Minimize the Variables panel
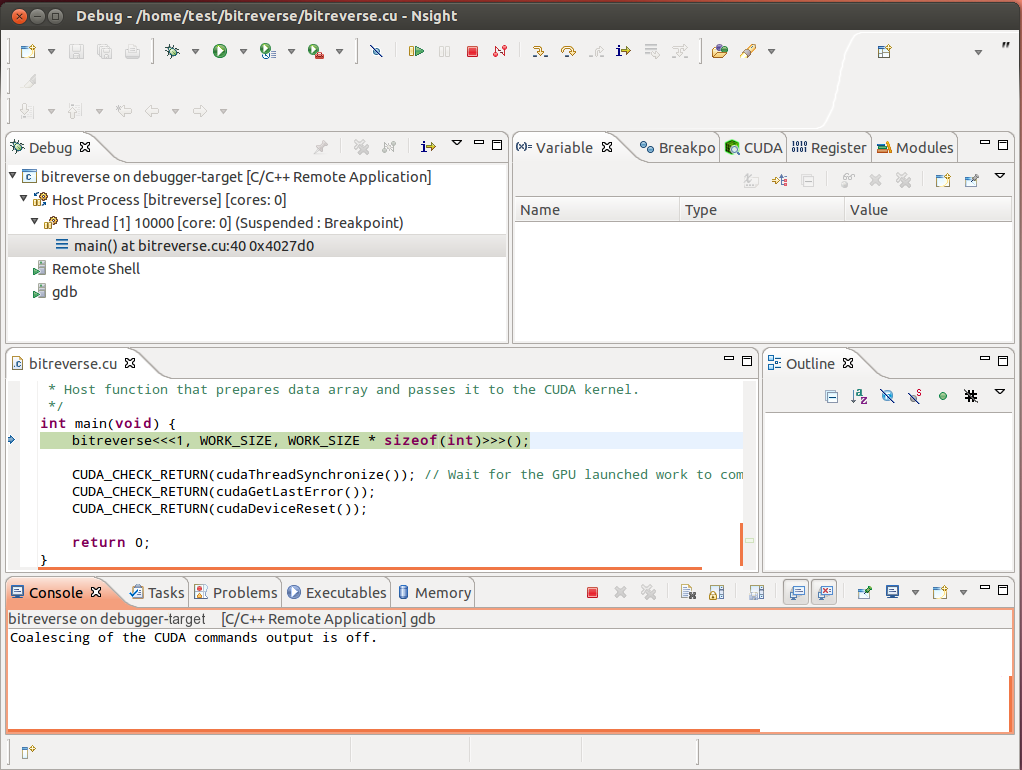This screenshot has height=770, width=1022. 984,141
